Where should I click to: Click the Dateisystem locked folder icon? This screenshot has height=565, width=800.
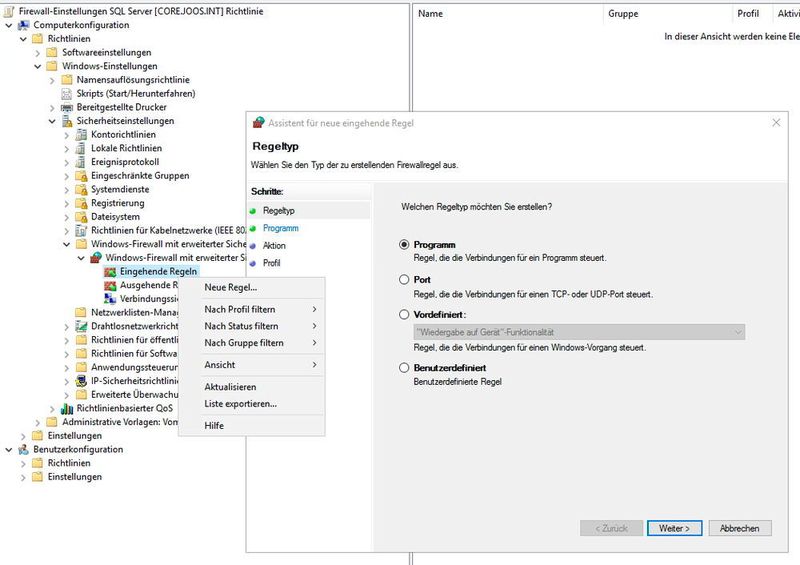[81, 217]
